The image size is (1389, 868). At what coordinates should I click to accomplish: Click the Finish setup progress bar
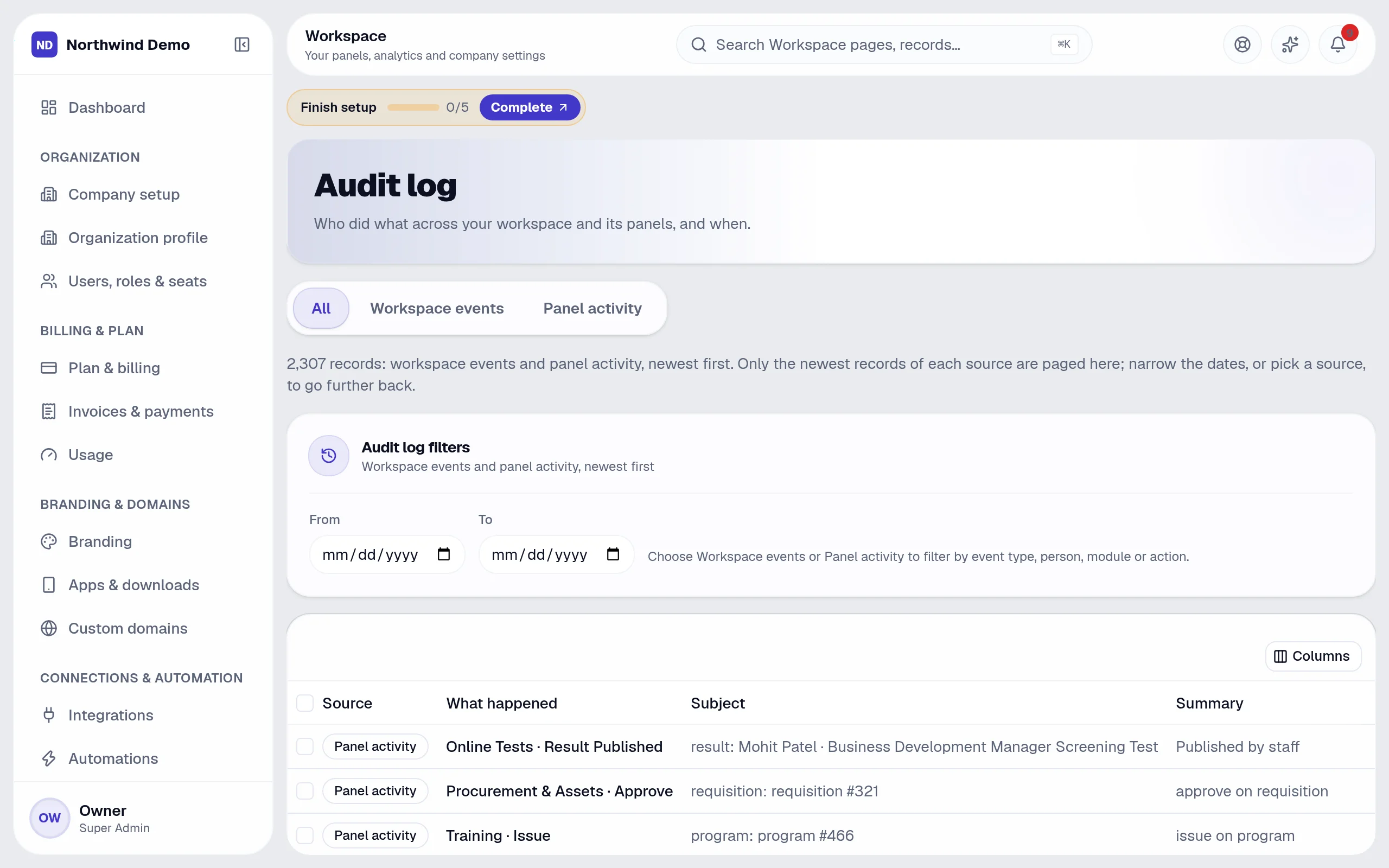tap(413, 107)
